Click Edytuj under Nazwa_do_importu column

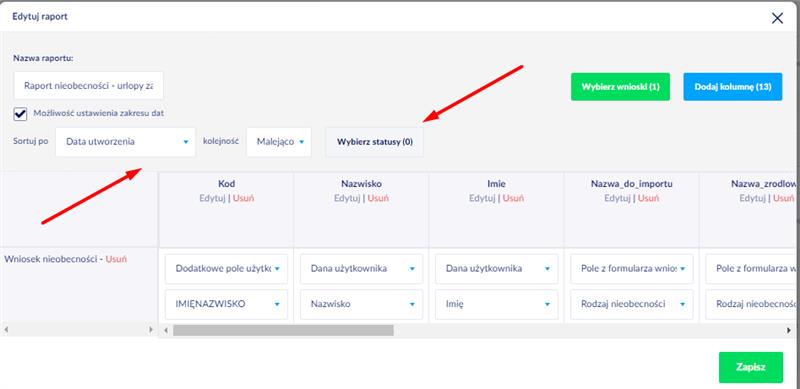tap(617, 198)
